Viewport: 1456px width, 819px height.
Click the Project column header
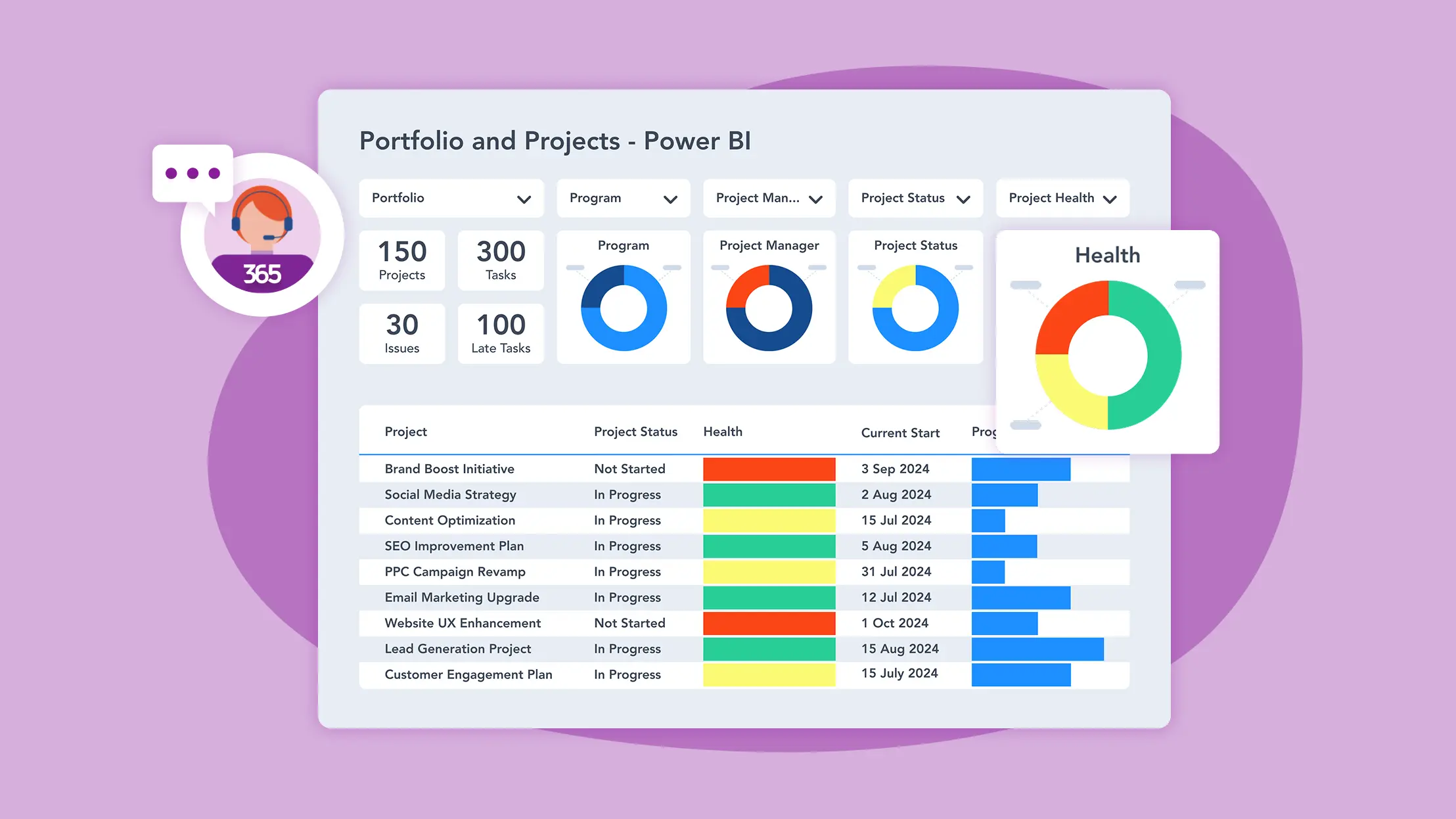tap(405, 432)
